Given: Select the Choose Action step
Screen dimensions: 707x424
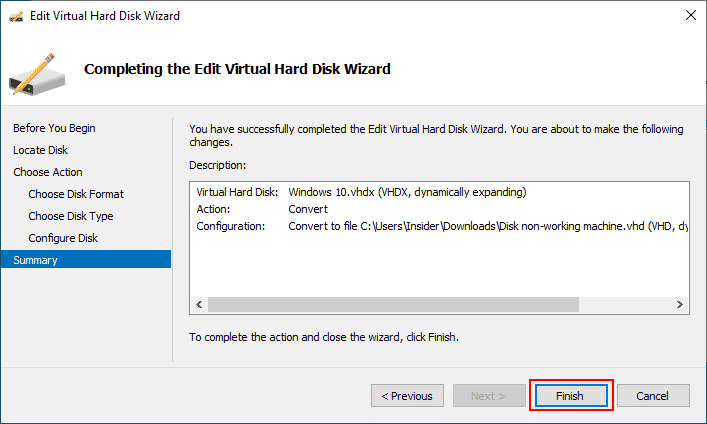Looking at the screenshot, I should coord(48,172).
